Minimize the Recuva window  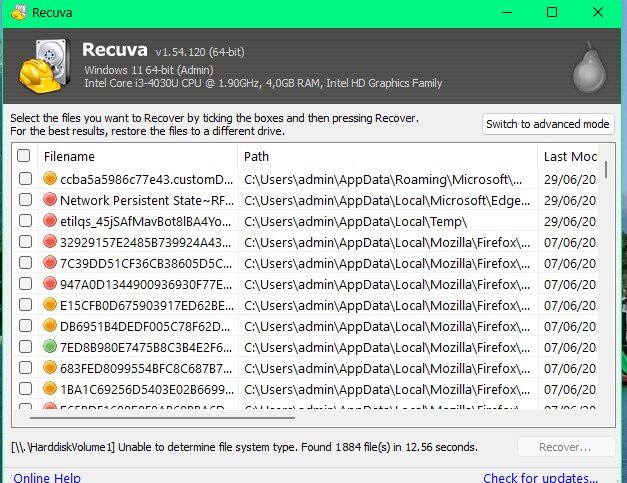[x=507, y=12]
